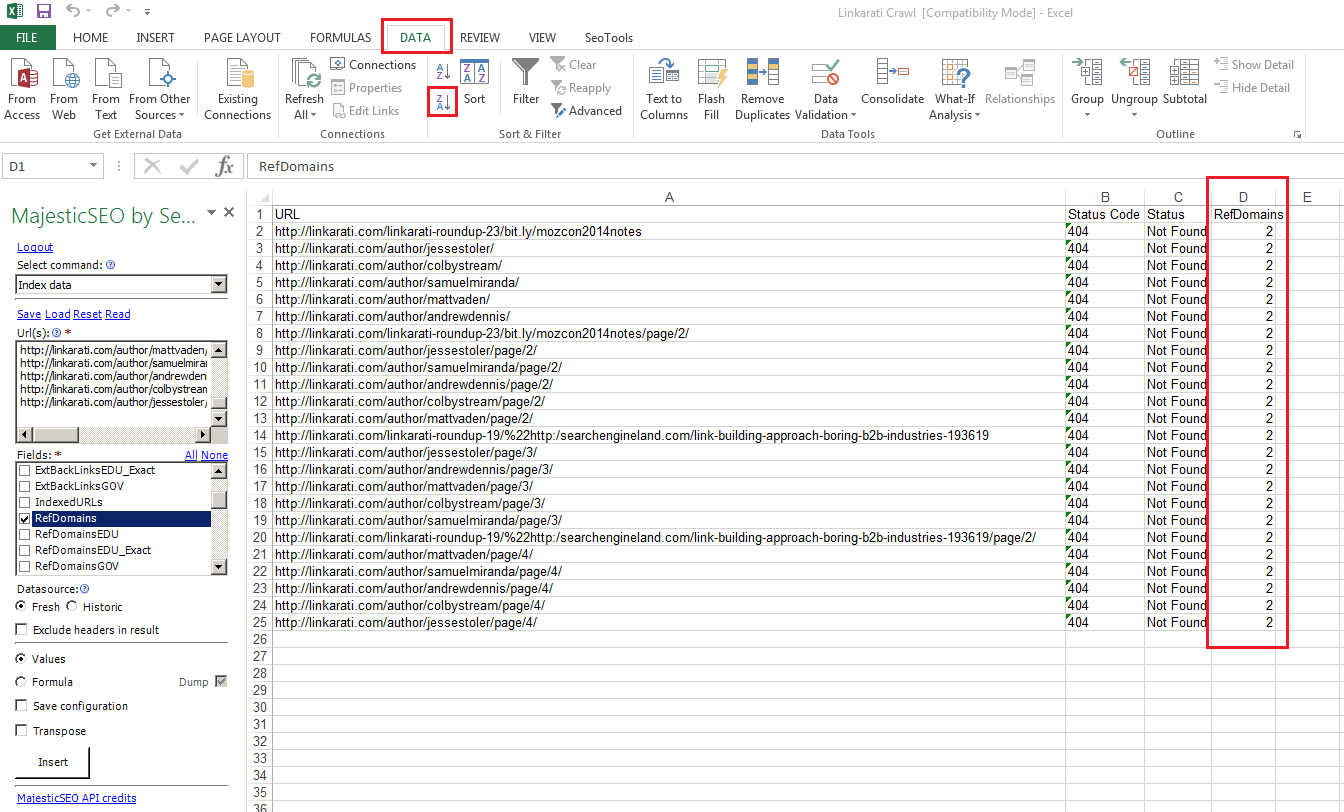Viewport: 1344px width, 812px height.
Task: Open the Select command dropdown
Action: click(x=219, y=285)
